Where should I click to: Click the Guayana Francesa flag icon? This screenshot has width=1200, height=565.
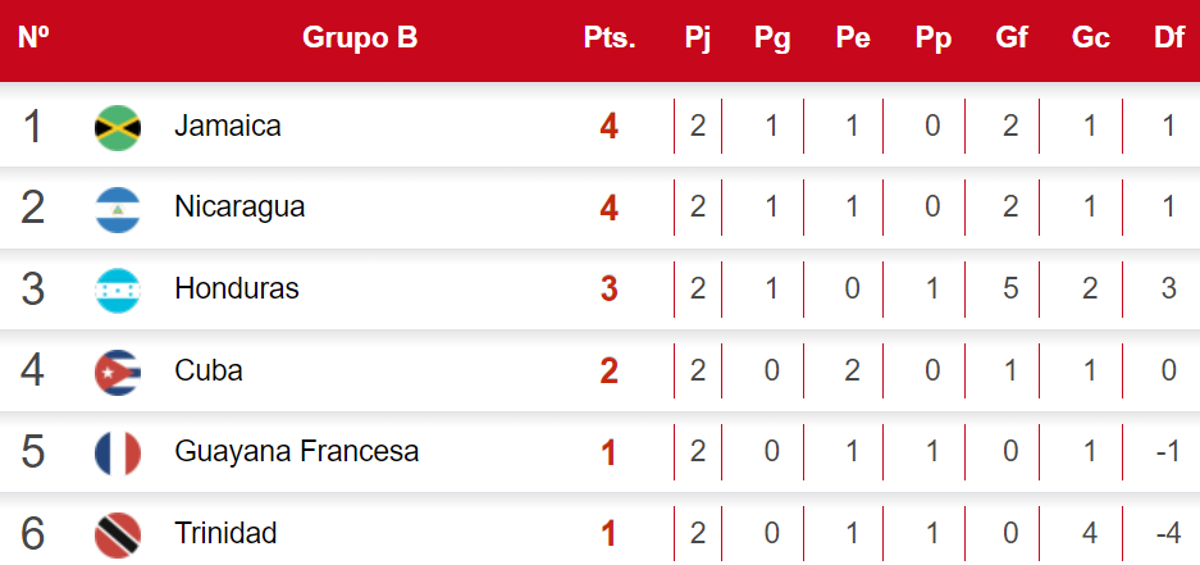117,453
